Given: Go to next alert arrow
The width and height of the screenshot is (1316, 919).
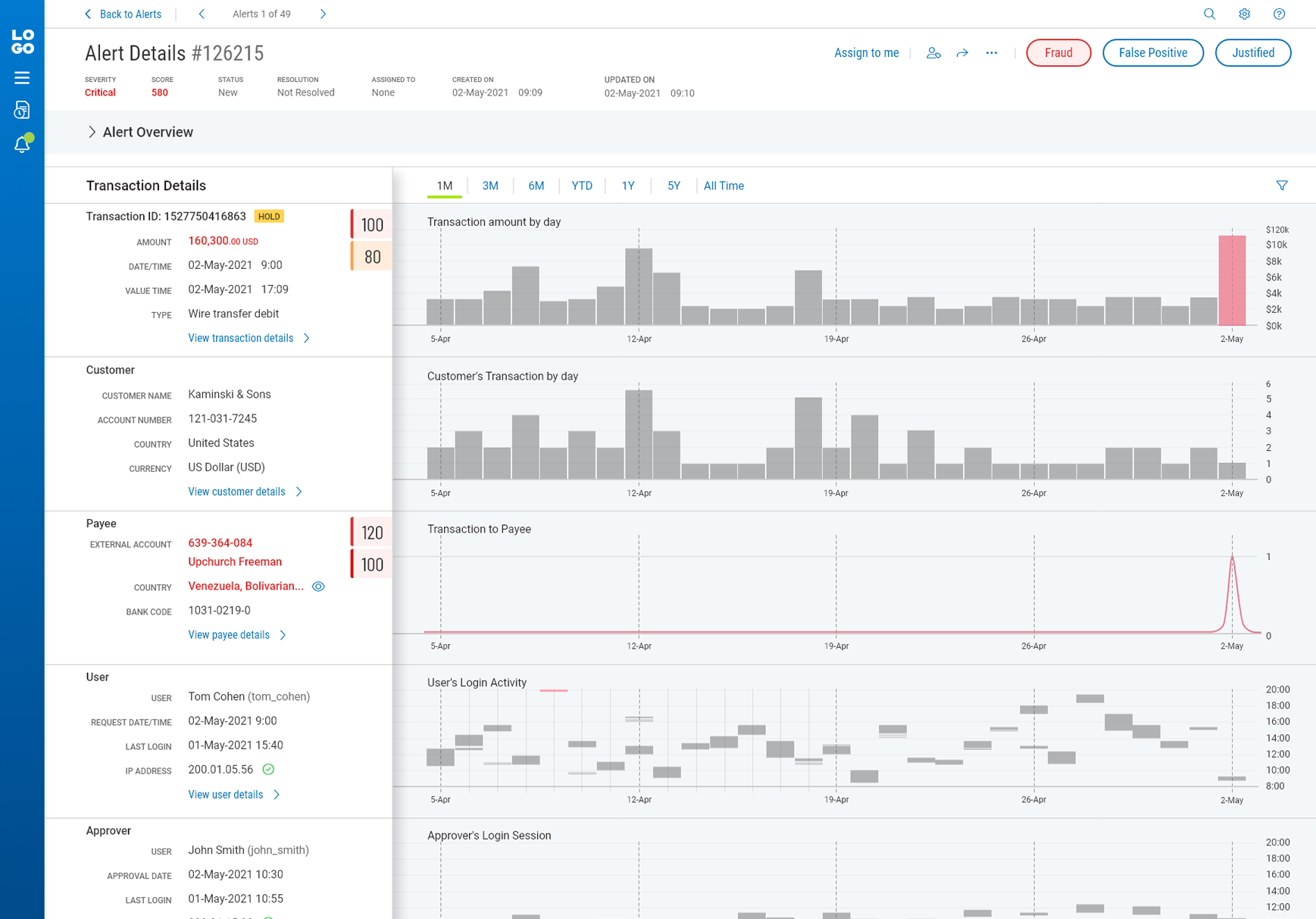Looking at the screenshot, I should coord(323,14).
